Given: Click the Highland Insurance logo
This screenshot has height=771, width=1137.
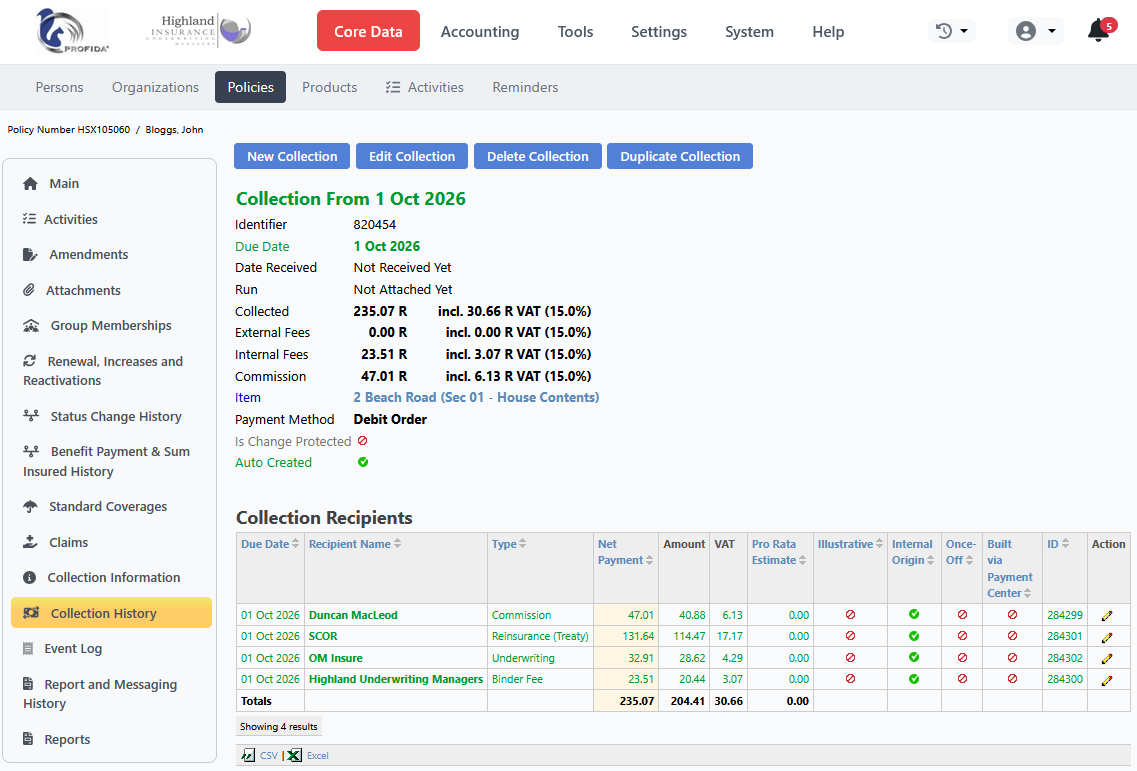Looking at the screenshot, I should click(199, 31).
